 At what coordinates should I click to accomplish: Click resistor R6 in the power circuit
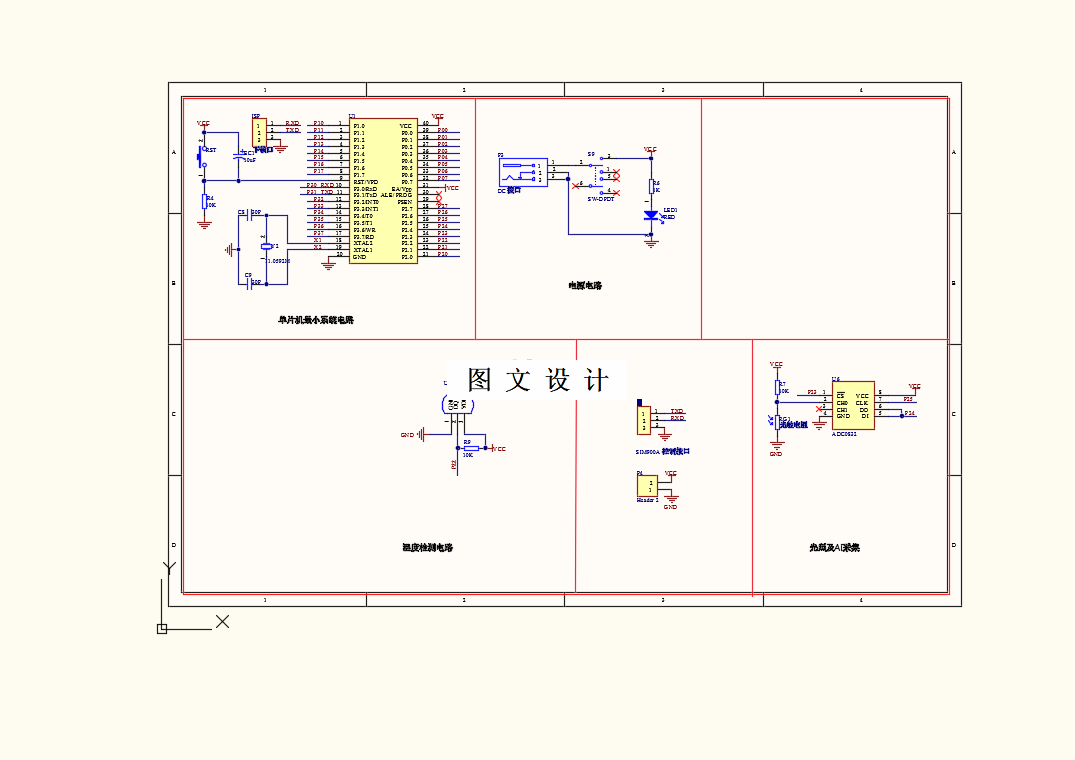pyautogui.click(x=651, y=186)
